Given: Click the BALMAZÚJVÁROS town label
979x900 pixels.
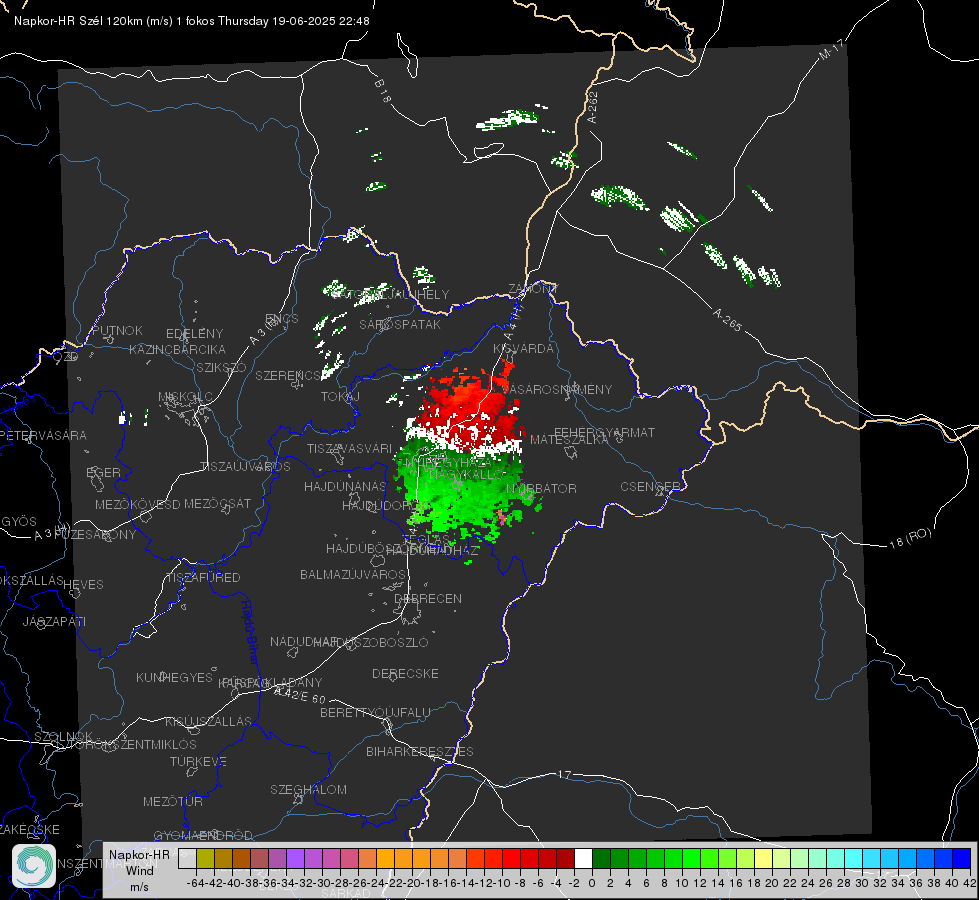Looking at the screenshot, I should (353, 574).
